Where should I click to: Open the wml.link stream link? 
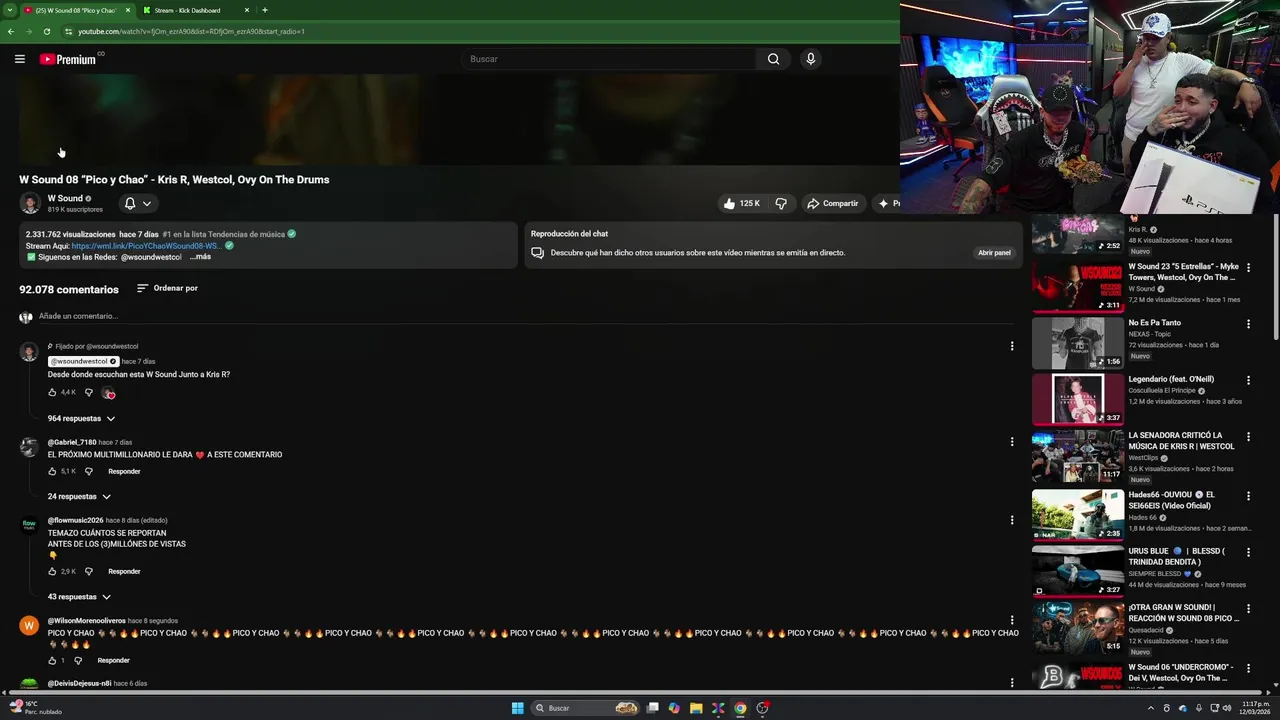pyautogui.click(x=146, y=246)
